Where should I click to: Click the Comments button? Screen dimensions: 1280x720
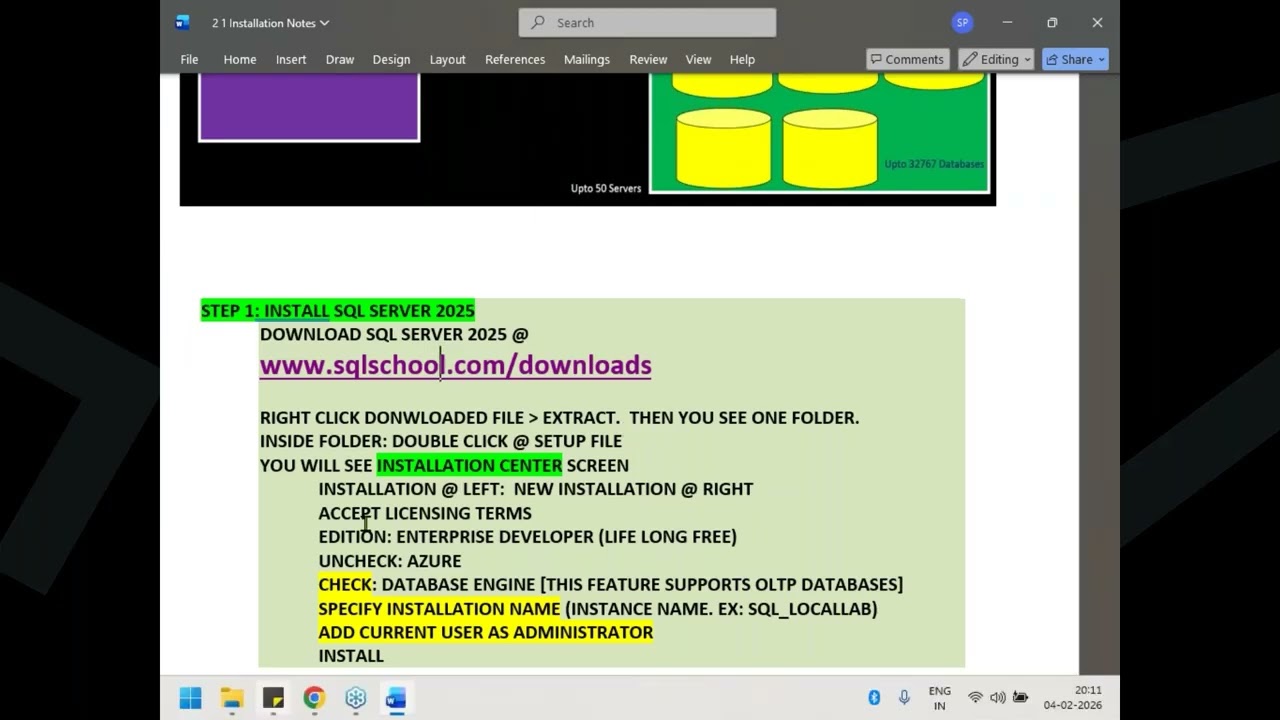click(908, 59)
